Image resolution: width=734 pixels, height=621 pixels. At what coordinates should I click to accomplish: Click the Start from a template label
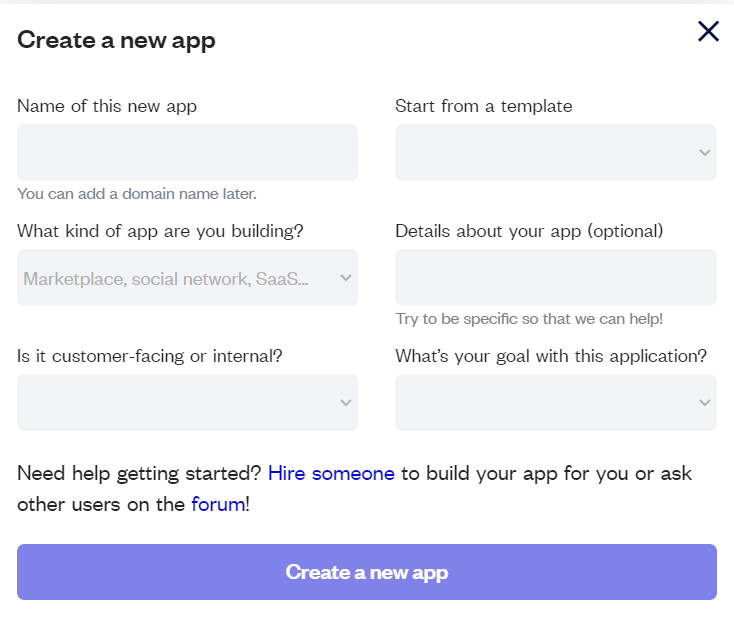point(484,106)
